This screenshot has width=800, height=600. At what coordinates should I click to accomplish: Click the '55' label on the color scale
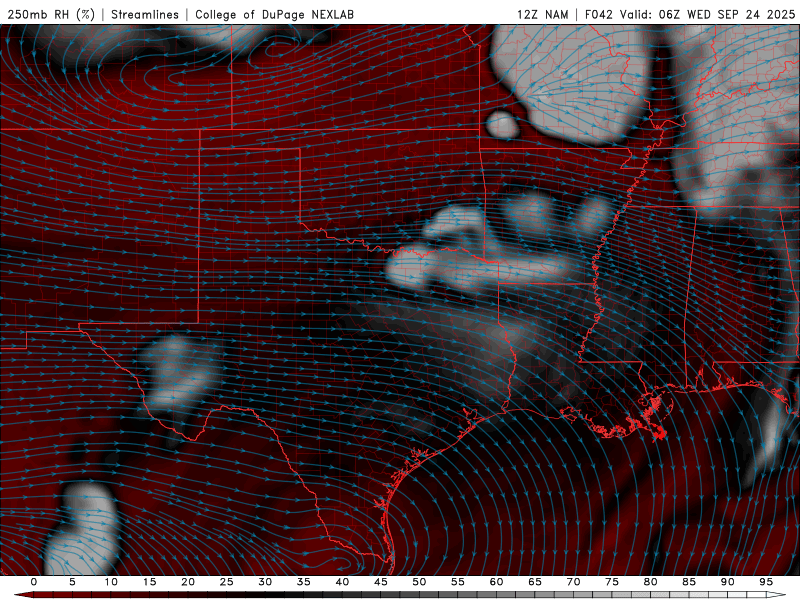click(x=458, y=582)
